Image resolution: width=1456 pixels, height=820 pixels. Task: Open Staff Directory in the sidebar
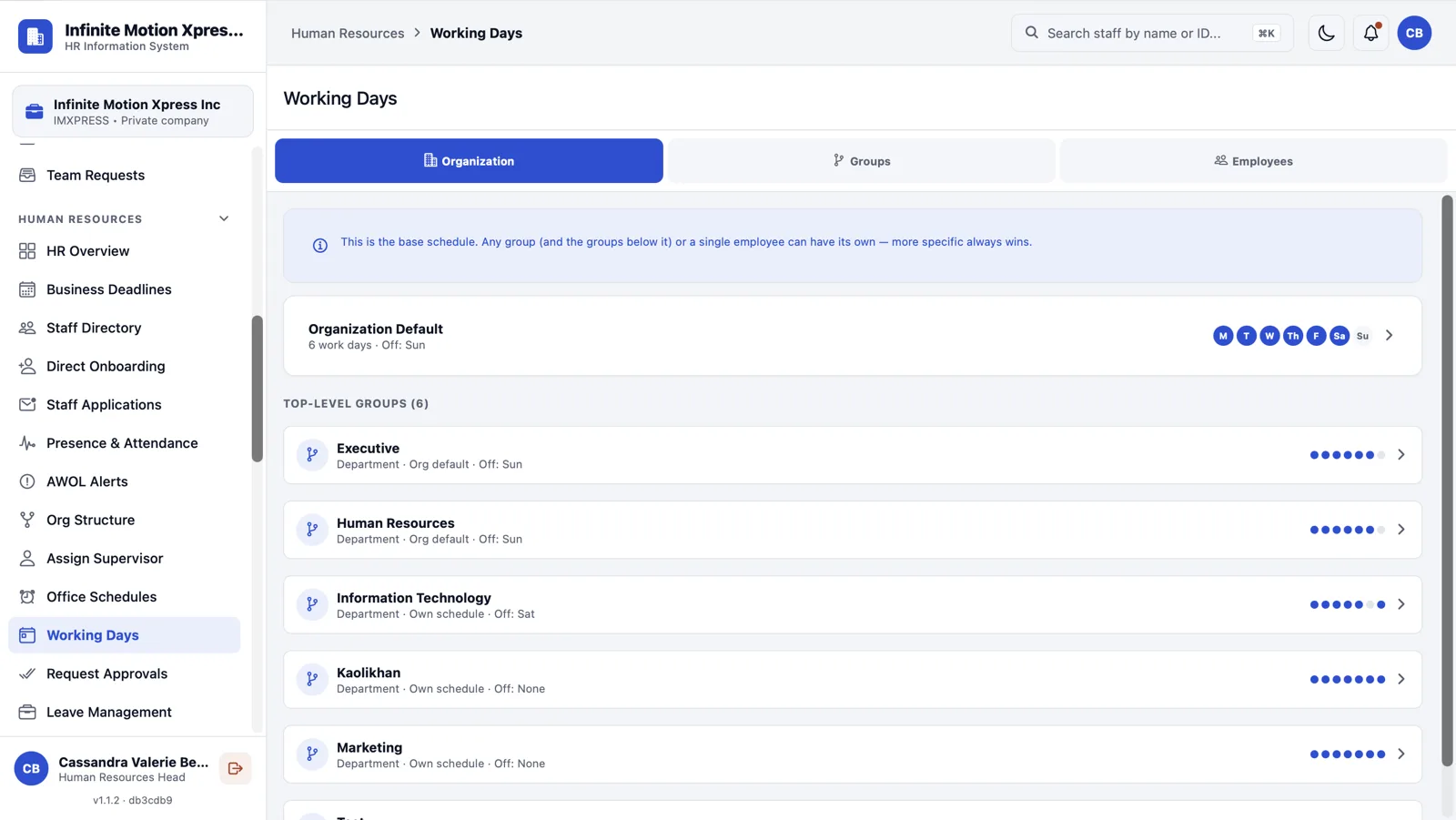pos(125,328)
